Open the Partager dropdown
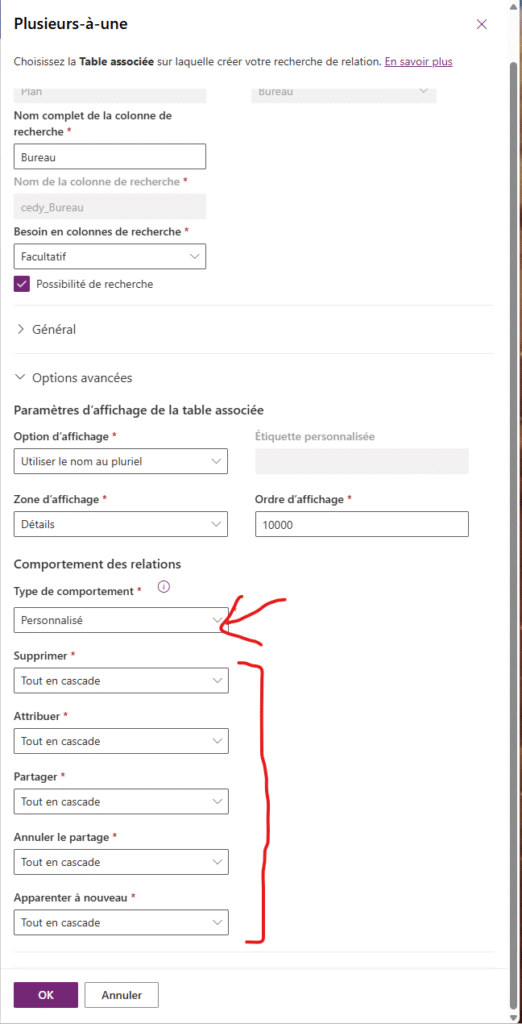 pyautogui.click(x=121, y=801)
